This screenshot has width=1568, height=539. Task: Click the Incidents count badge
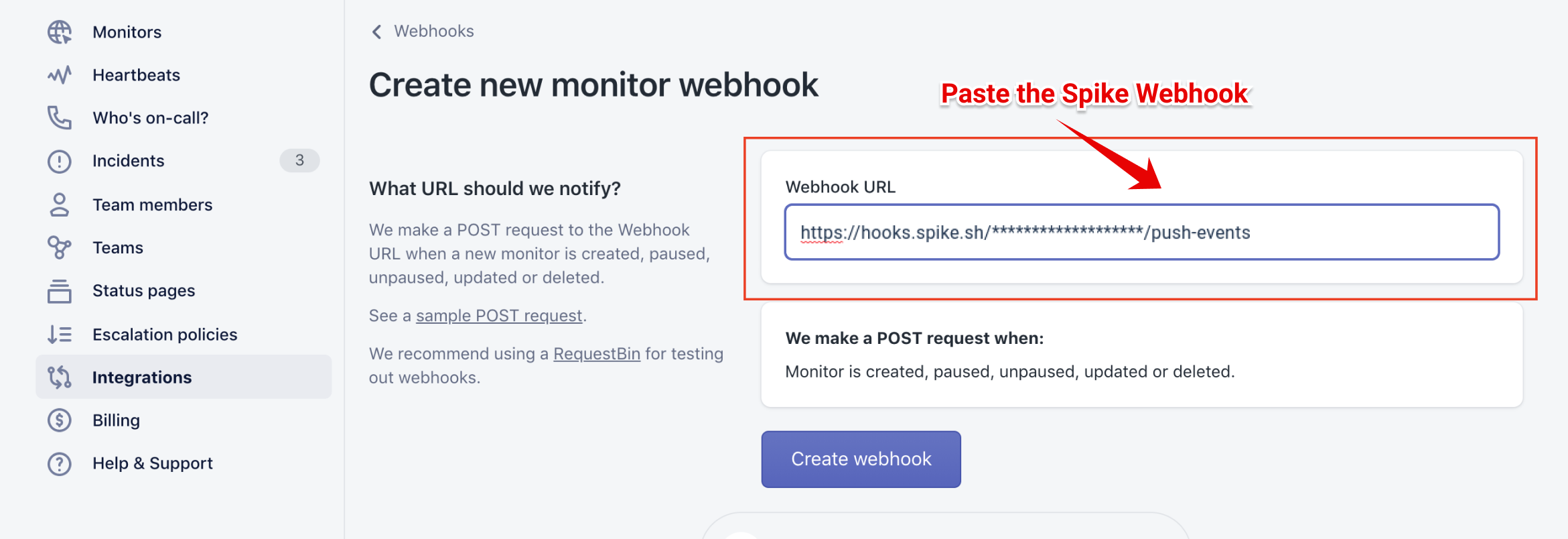click(x=299, y=161)
